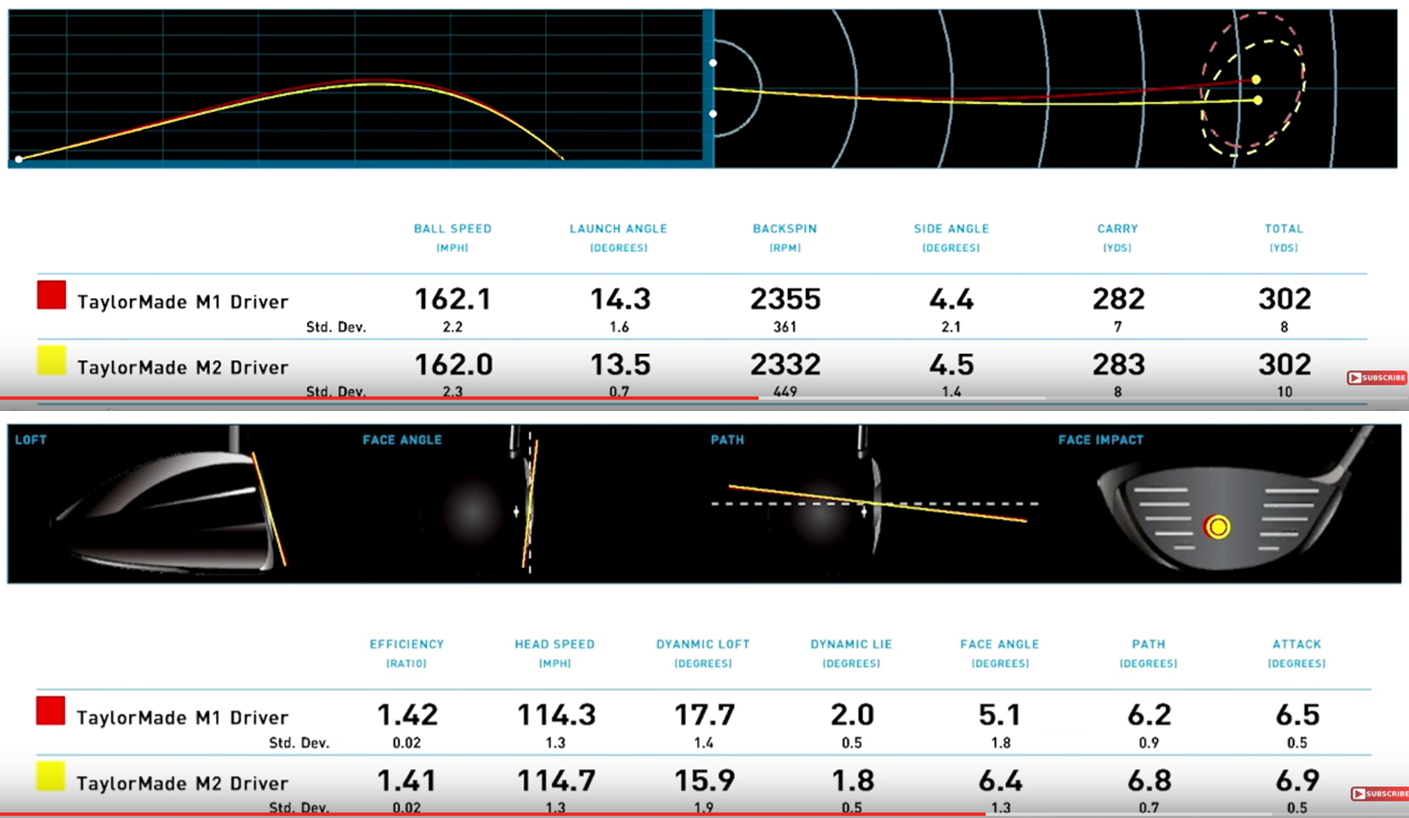Click the M1 Driver carry value 282
Screen dimensions: 1409x818
pos(1117,299)
